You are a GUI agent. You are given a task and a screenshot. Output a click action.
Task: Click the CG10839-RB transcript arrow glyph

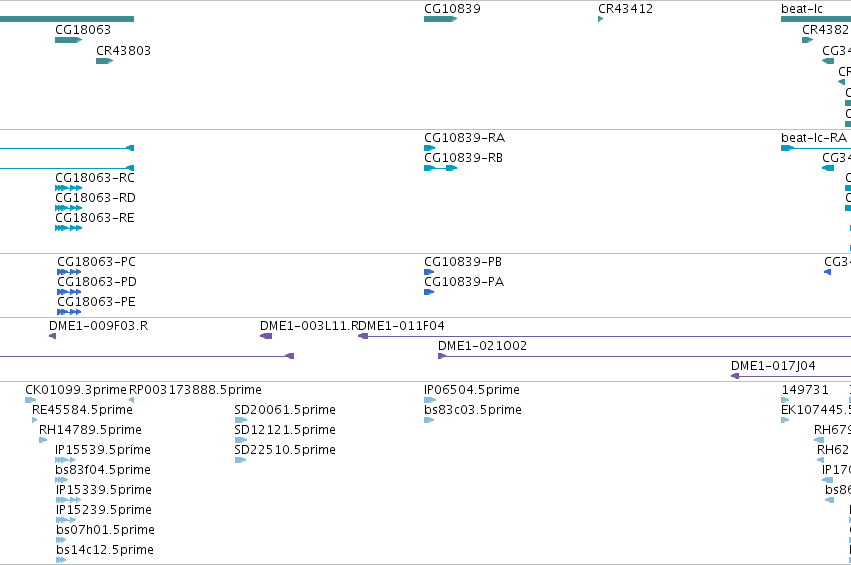click(x=440, y=168)
